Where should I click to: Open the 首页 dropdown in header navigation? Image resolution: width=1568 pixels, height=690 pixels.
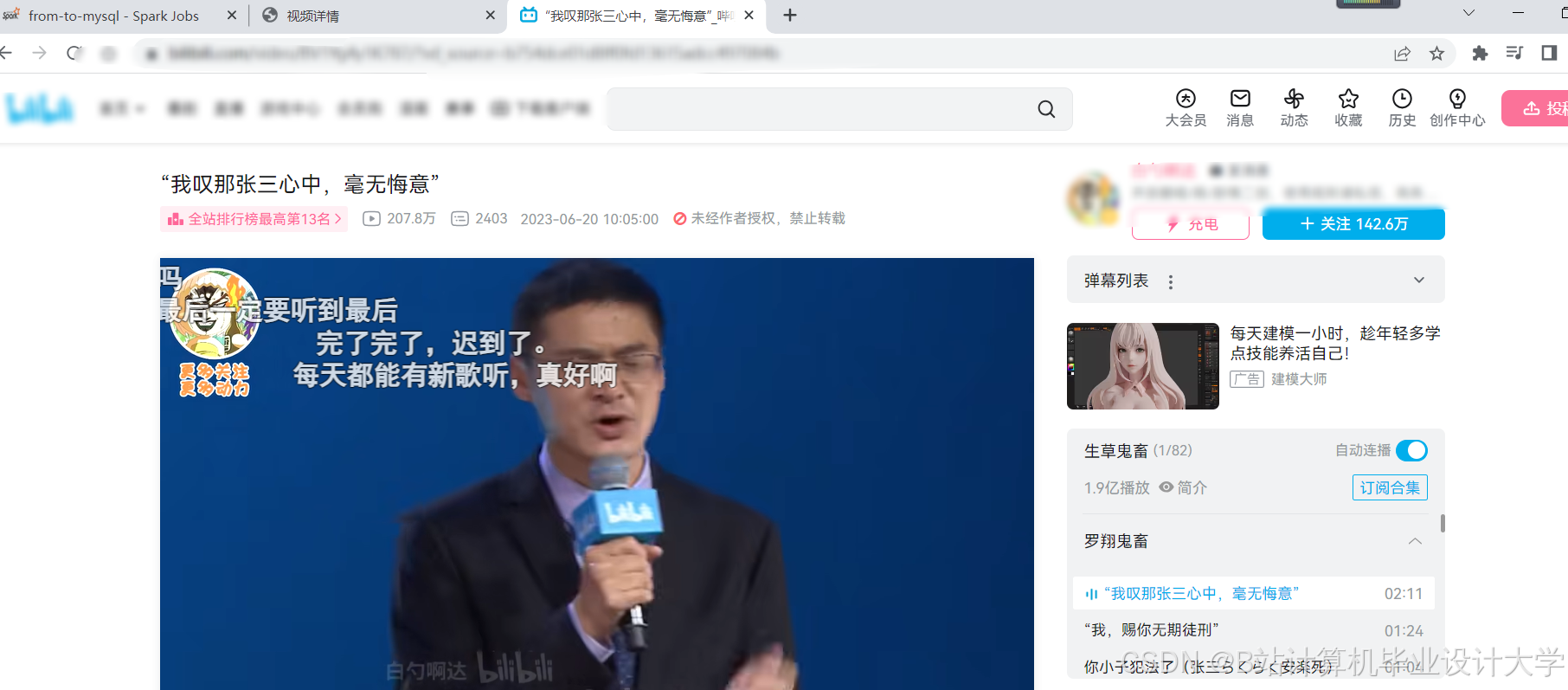pos(123,108)
